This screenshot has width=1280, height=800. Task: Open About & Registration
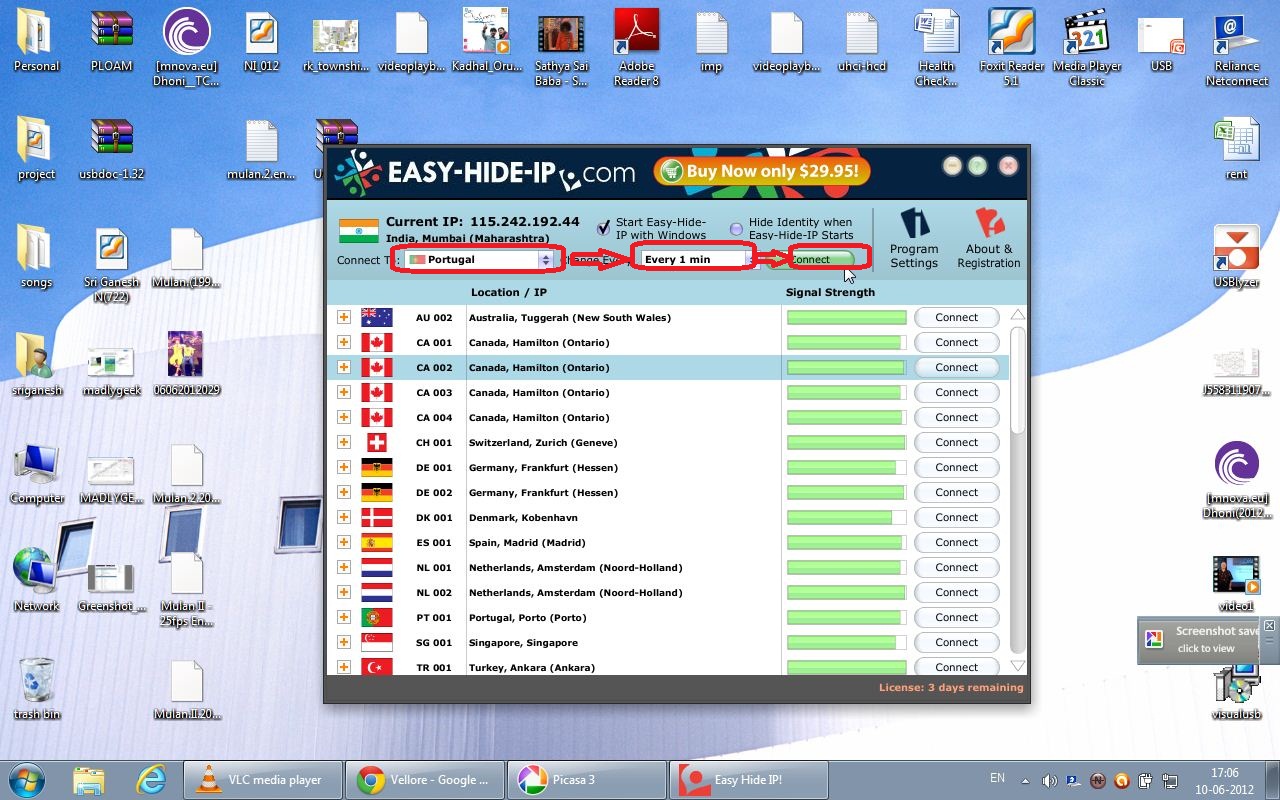988,239
